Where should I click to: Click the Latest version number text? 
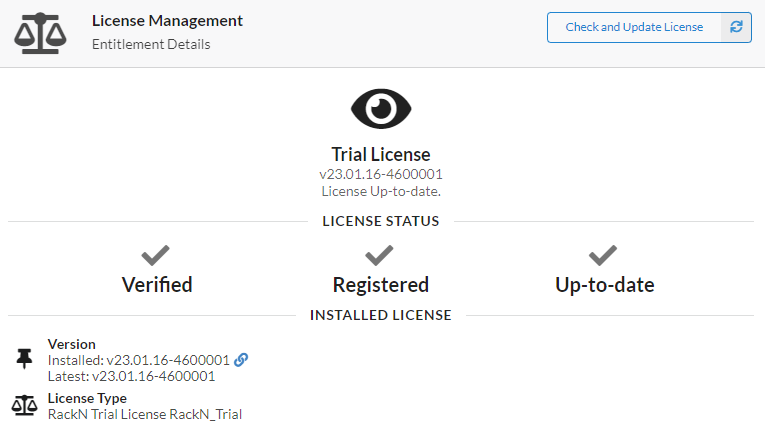(x=153, y=376)
